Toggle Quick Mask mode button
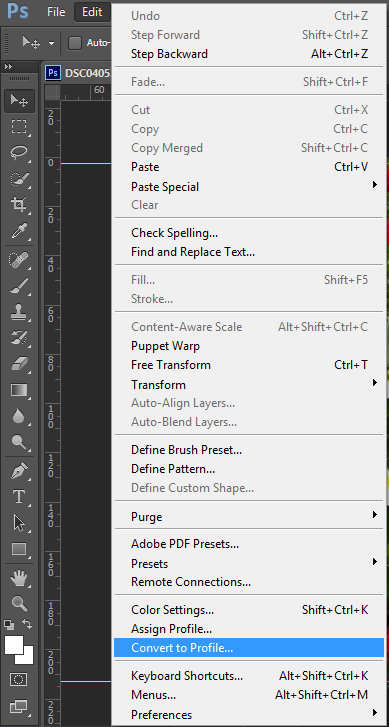 pyautogui.click(x=19, y=679)
